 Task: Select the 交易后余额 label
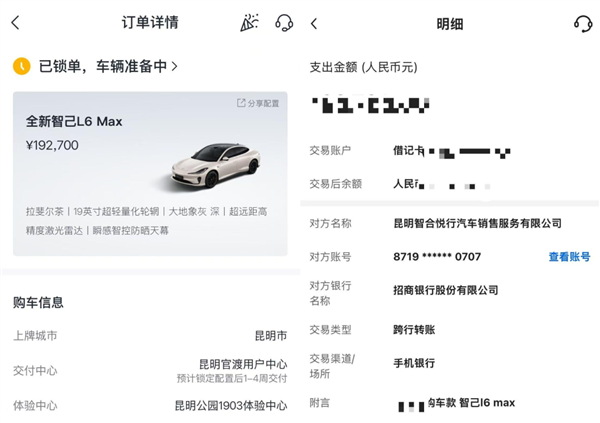point(336,184)
